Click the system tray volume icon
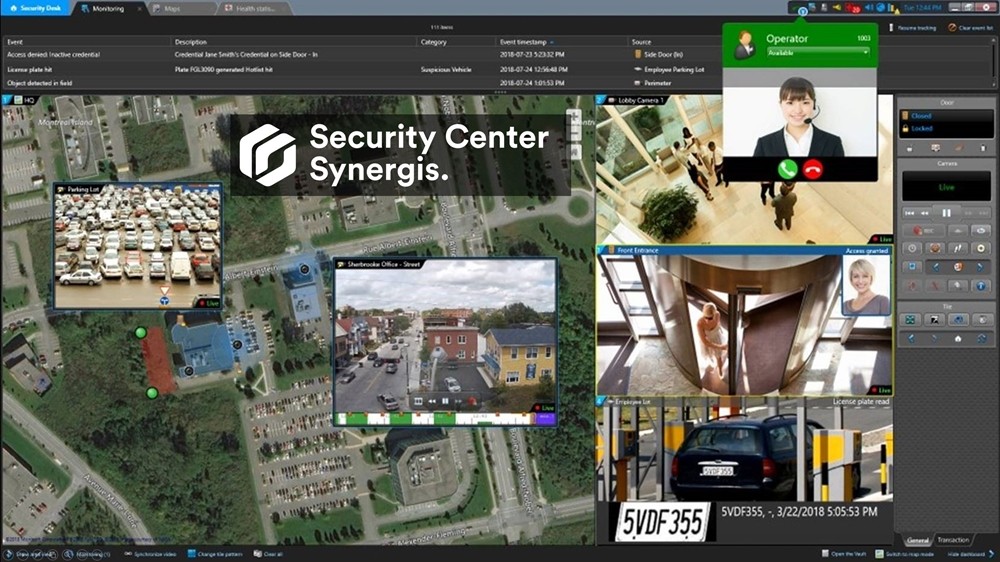 click(x=869, y=8)
